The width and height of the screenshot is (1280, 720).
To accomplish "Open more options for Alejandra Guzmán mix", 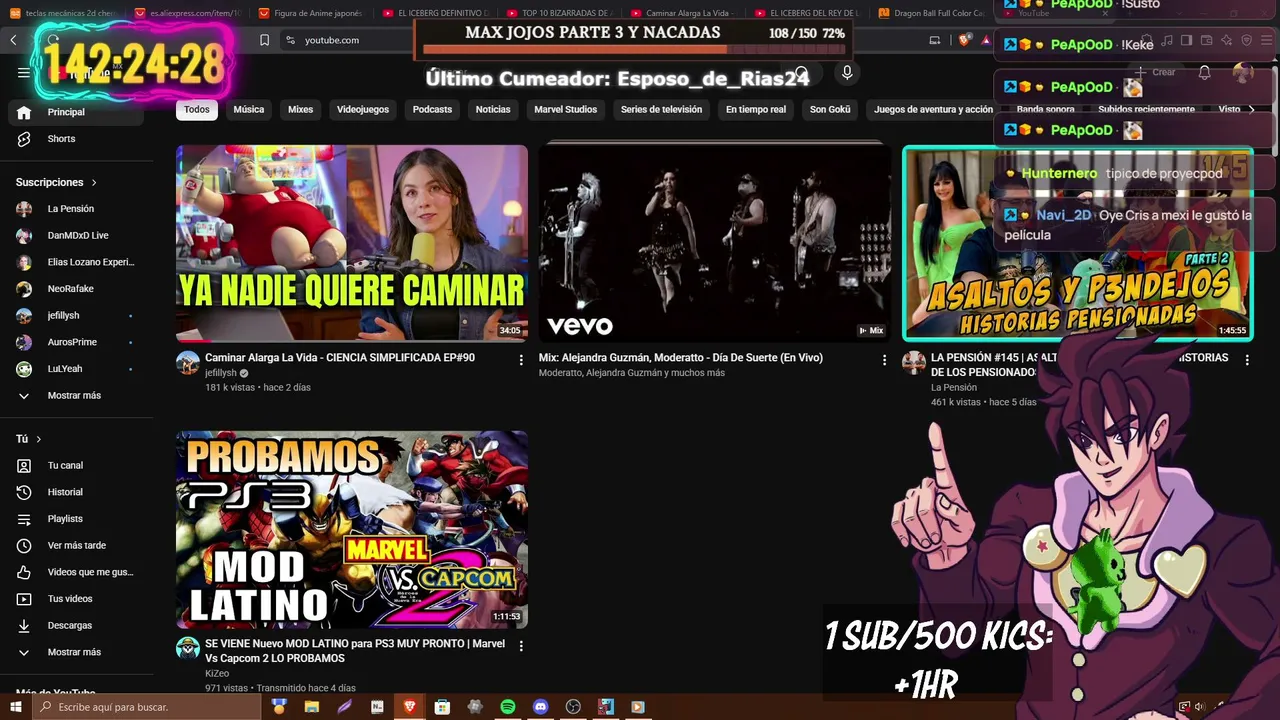I will click(x=884, y=360).
